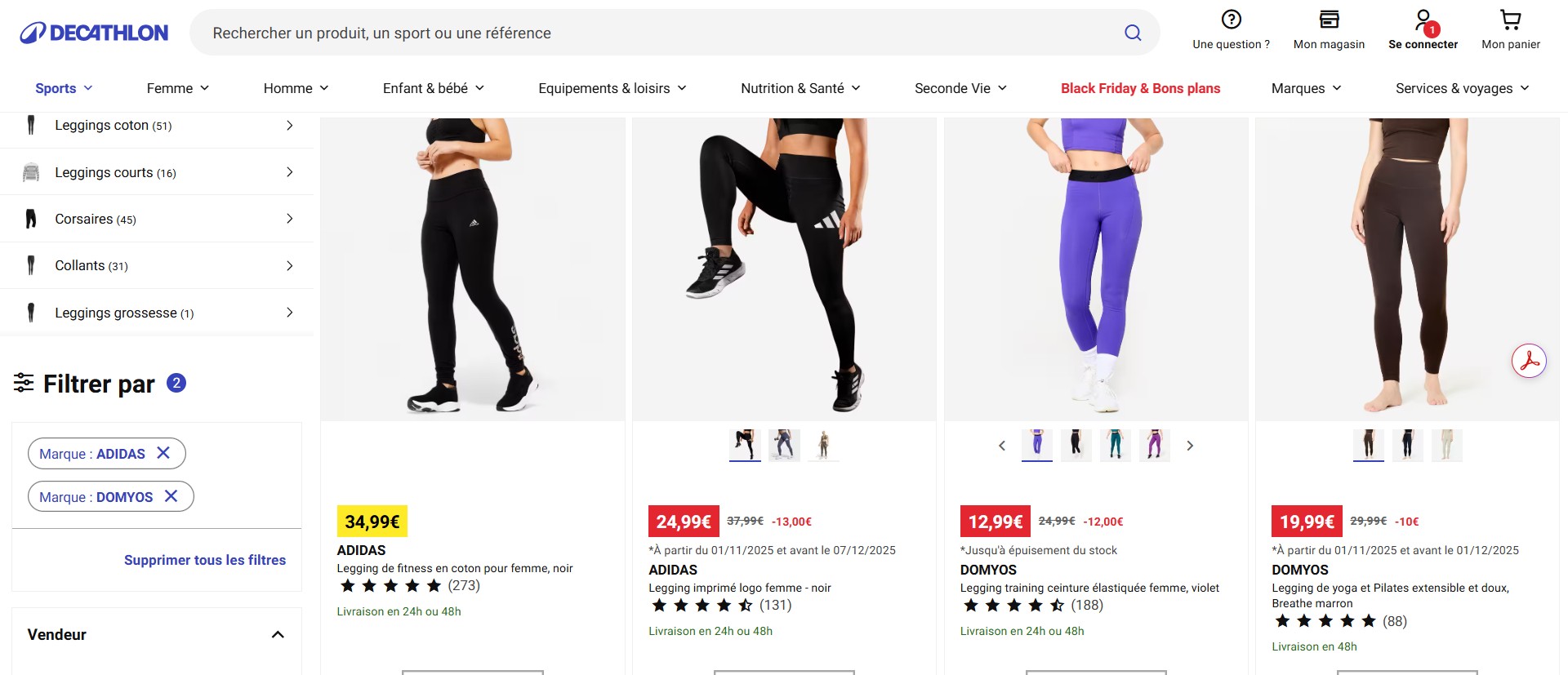
Task: Click the Decathlon logo
Action: pos(94,33)
